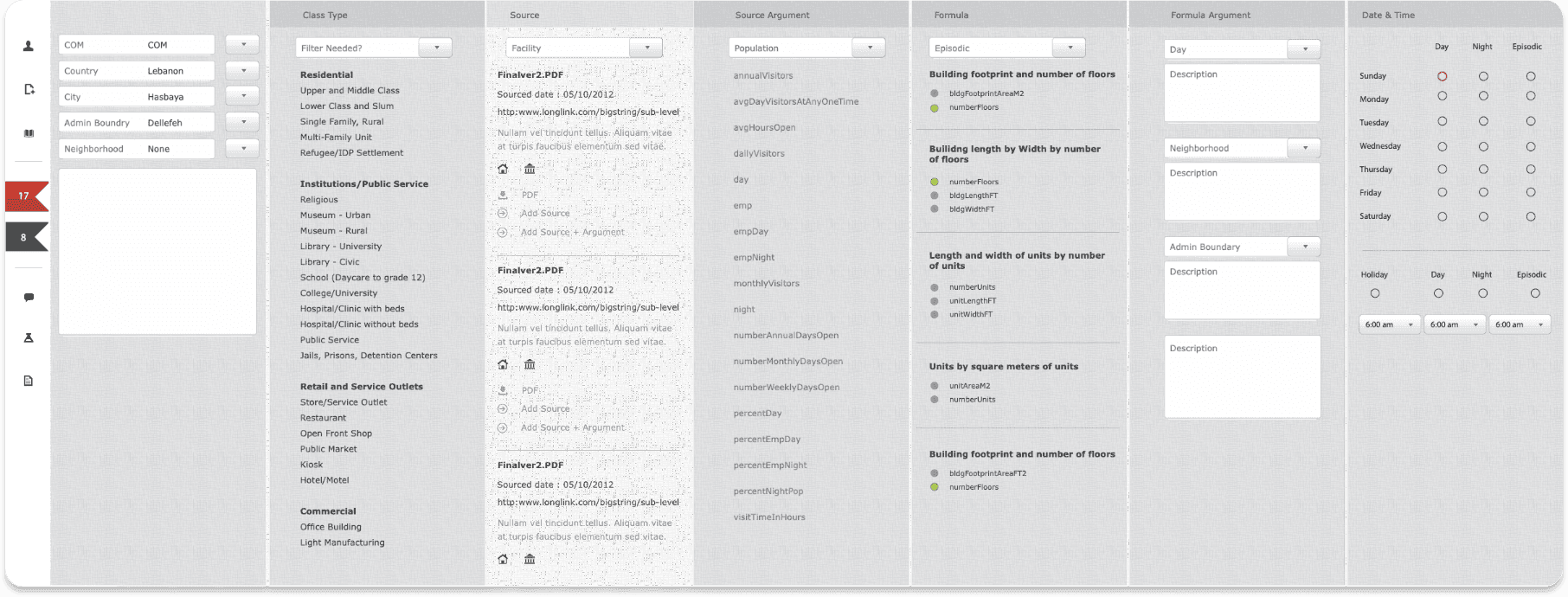Screen dimensions: 1568x597
Task: Click arrow icon beside second Add Source
Action: point(503,408)
